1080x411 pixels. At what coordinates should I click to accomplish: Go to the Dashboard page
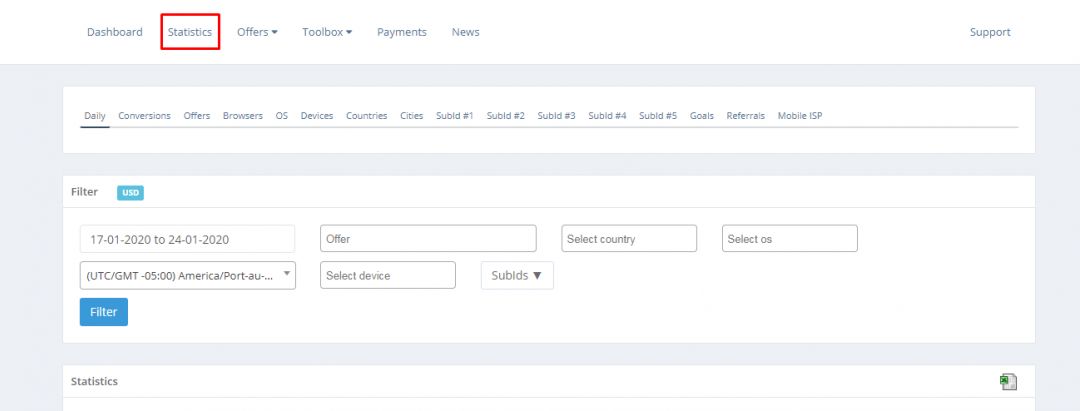(x=114, y=32)
